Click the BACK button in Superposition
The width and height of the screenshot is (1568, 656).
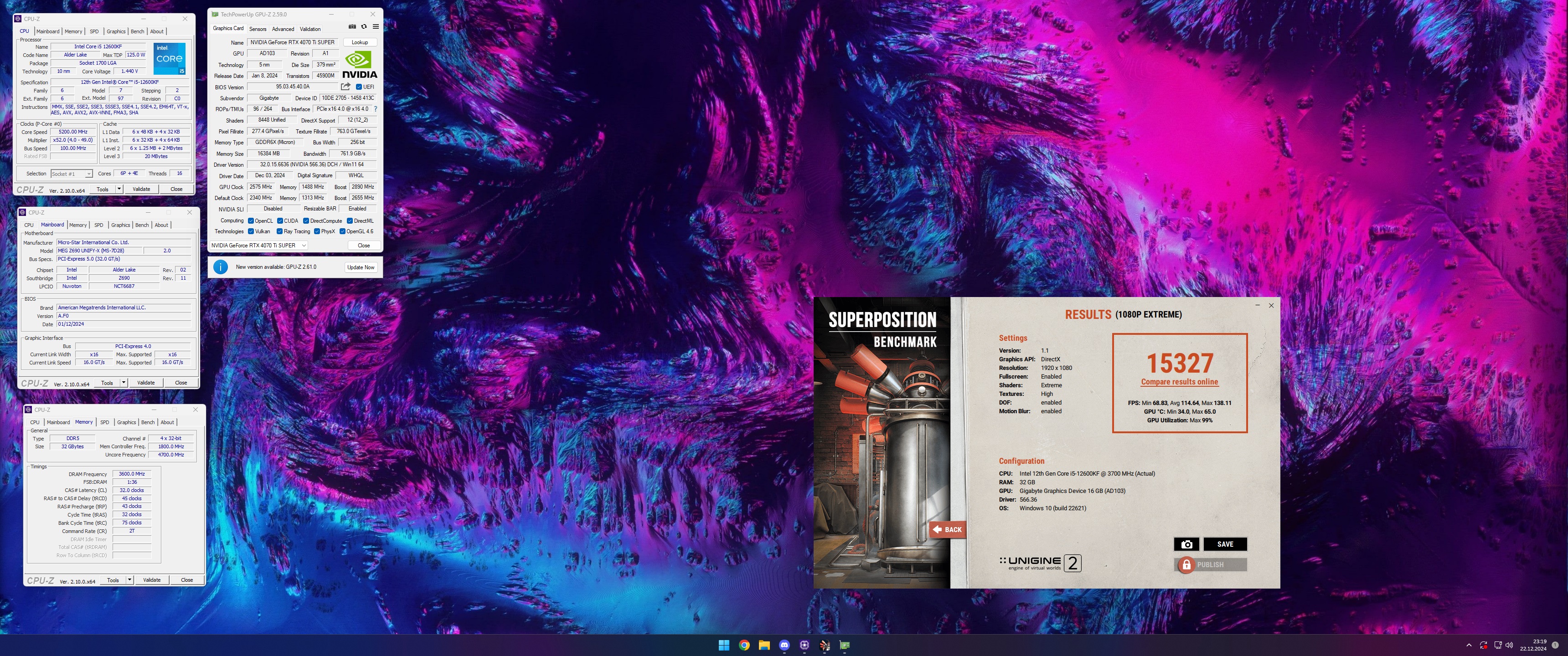[947, 529]
